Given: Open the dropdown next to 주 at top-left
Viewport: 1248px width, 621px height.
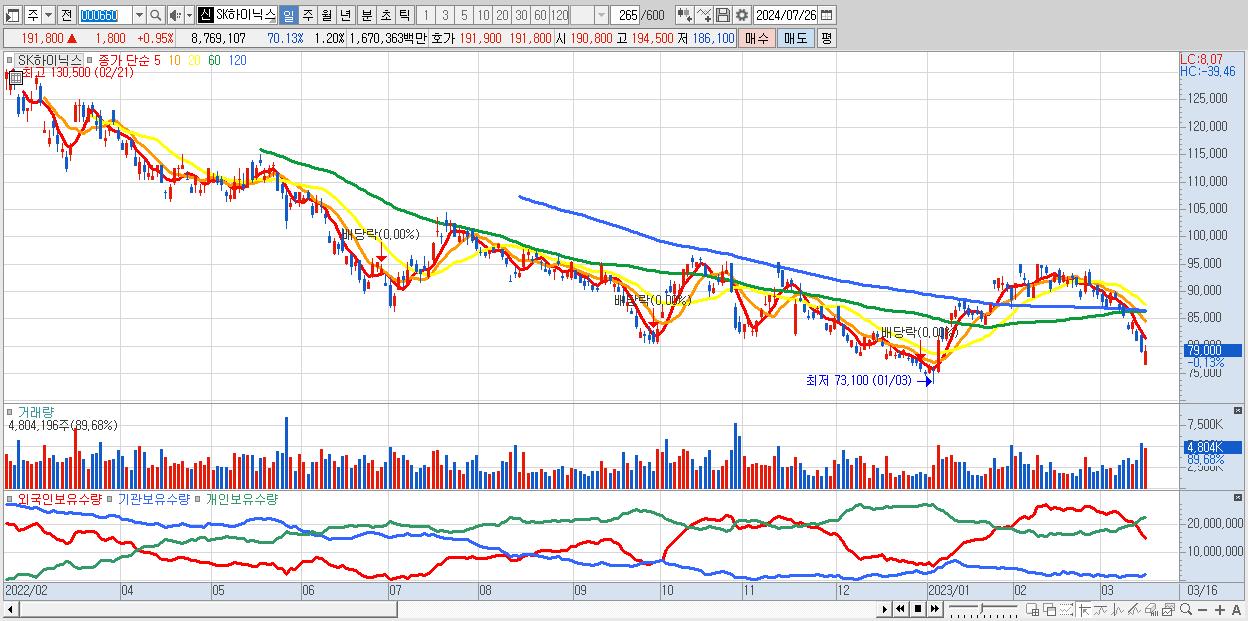Looking at the screenshot, I should (x=48, y=15).
